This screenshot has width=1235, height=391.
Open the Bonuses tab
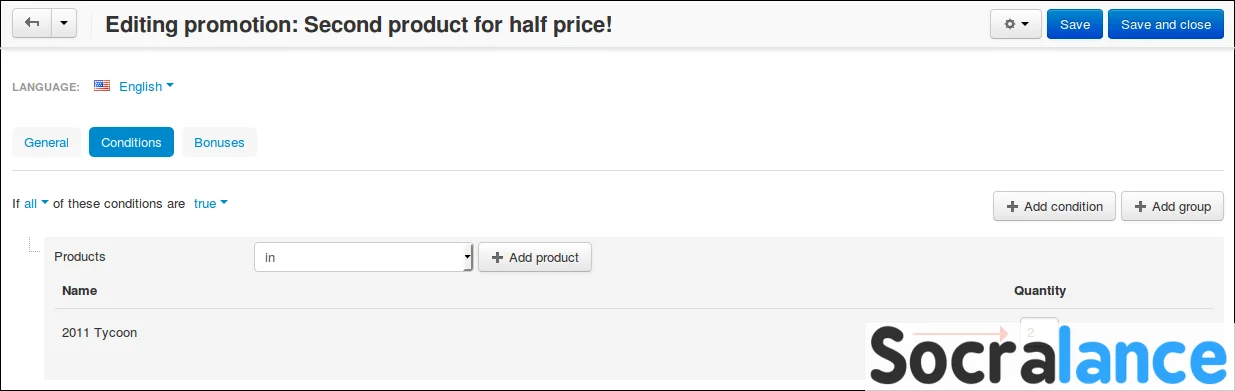click(x=219, y=142)
